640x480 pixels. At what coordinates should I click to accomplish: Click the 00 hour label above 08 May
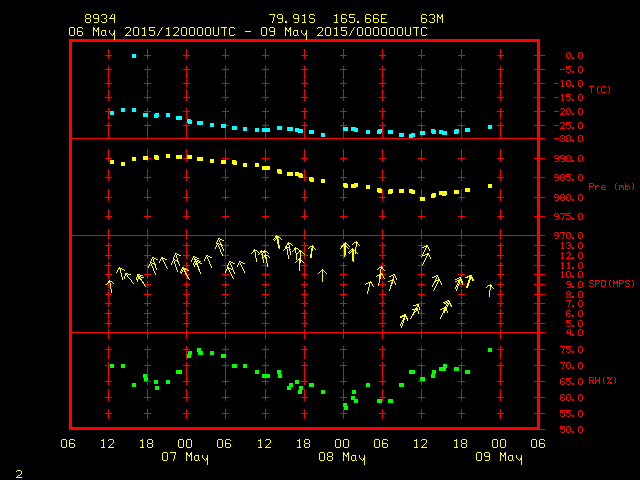tap(342, 444)
